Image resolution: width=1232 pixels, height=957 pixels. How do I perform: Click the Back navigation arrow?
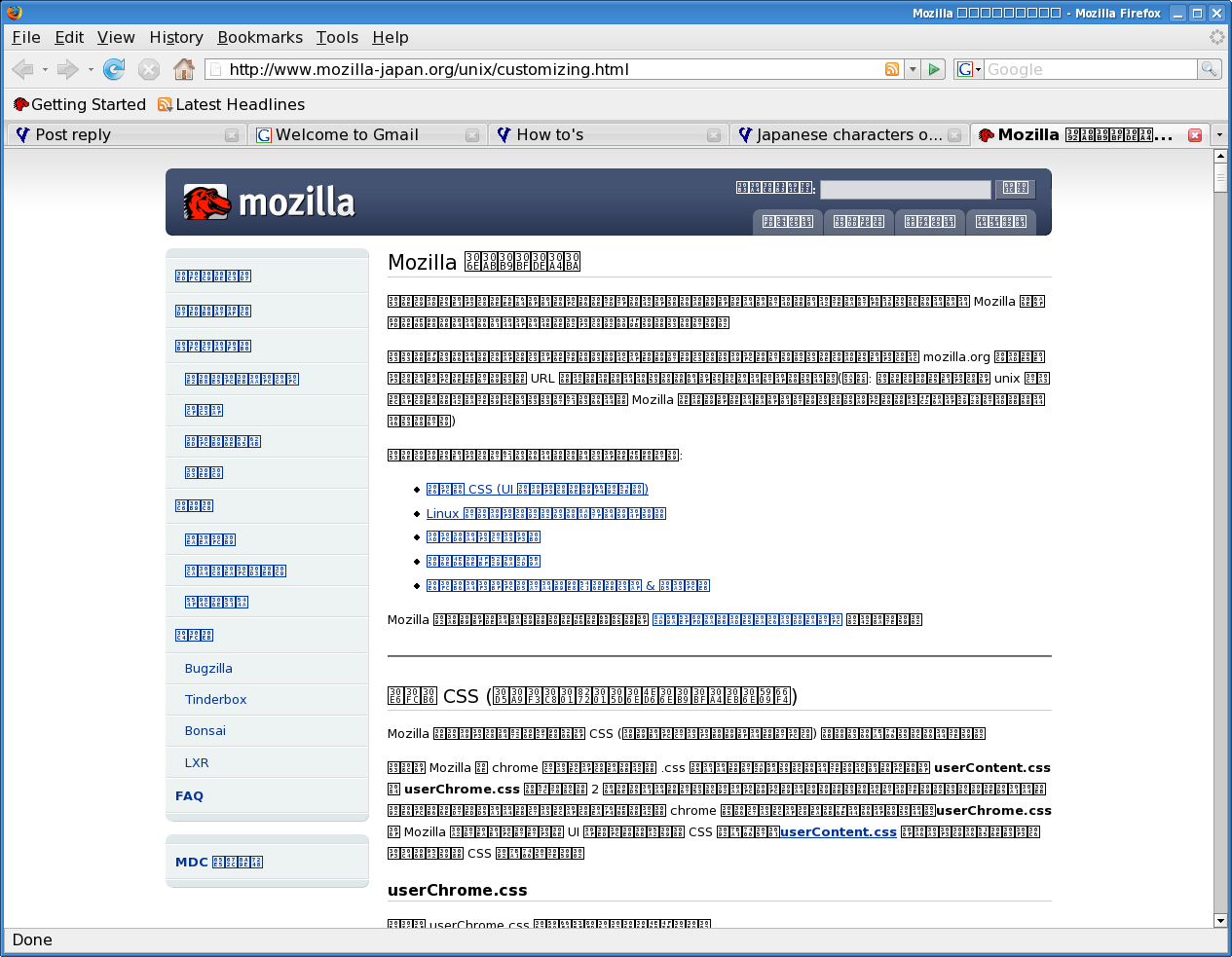coord(22,69)
